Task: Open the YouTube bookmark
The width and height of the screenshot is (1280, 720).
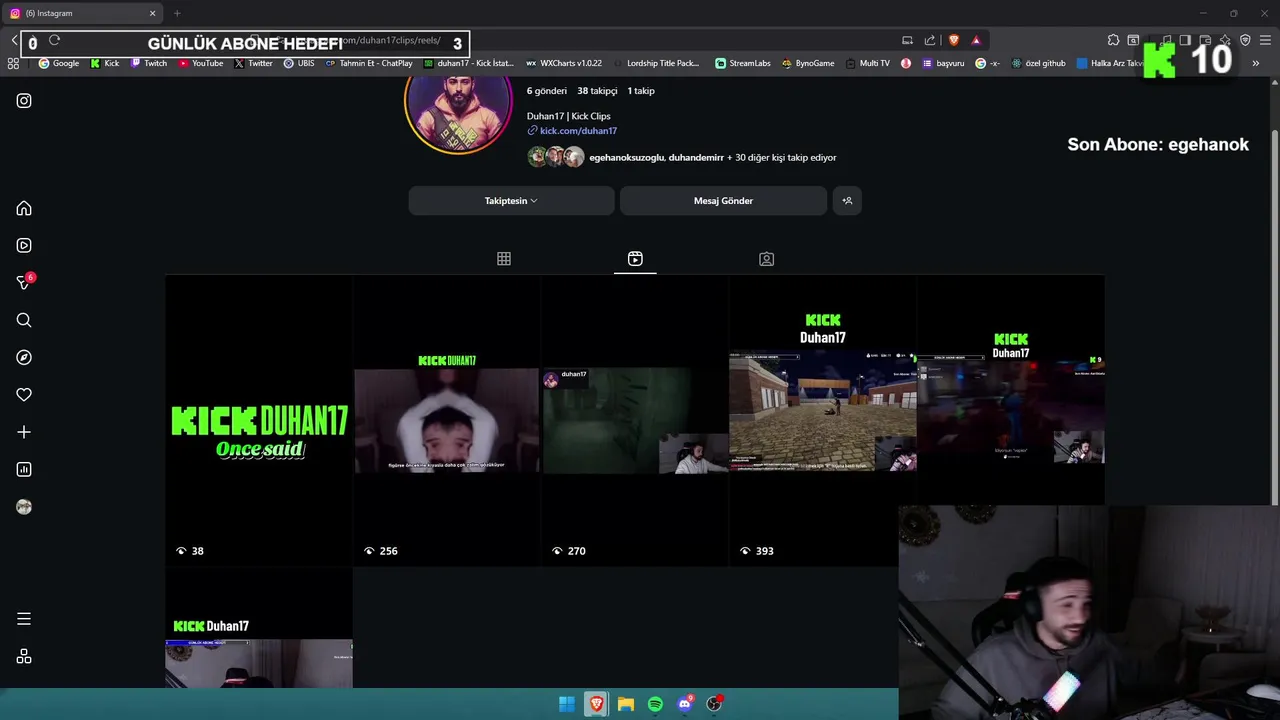Action: pyautogui.click(x=201, y=63)
